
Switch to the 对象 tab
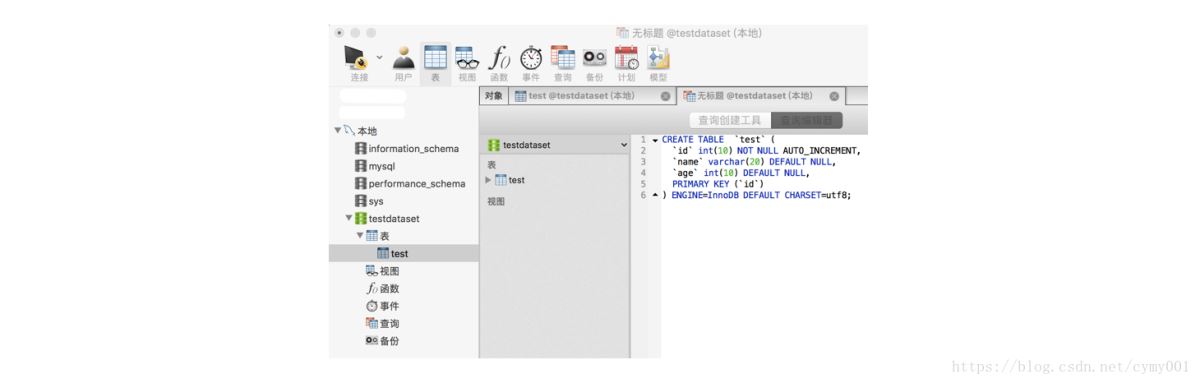click(x=494, y=96)
